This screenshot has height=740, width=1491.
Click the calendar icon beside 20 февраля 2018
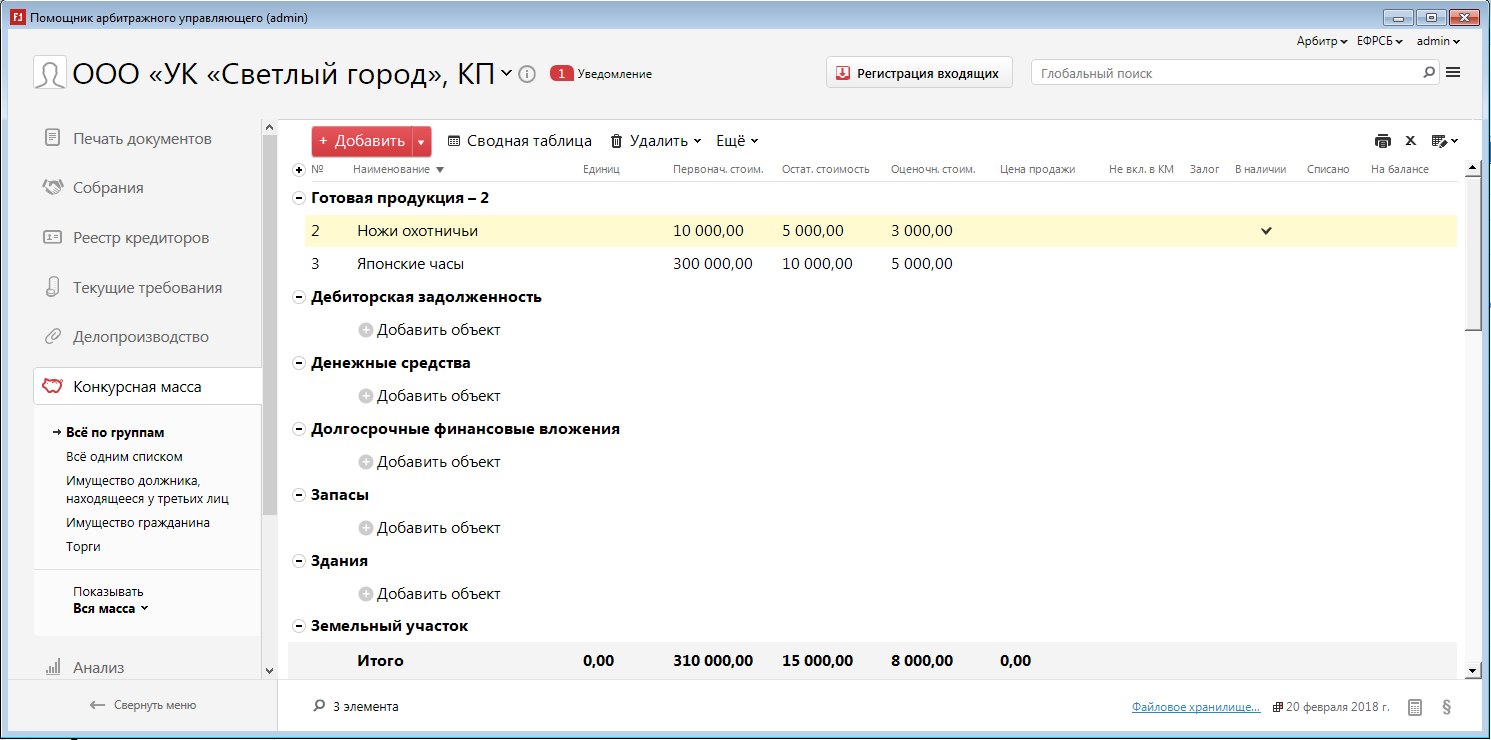1278,707
